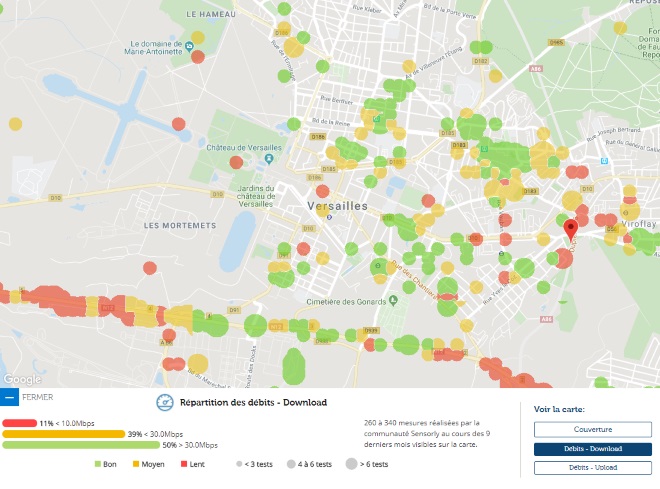The height and width of the screenshot is (489, 660).
Task: Collapse the panel with the blue minus button
Action: click(9, 397)
